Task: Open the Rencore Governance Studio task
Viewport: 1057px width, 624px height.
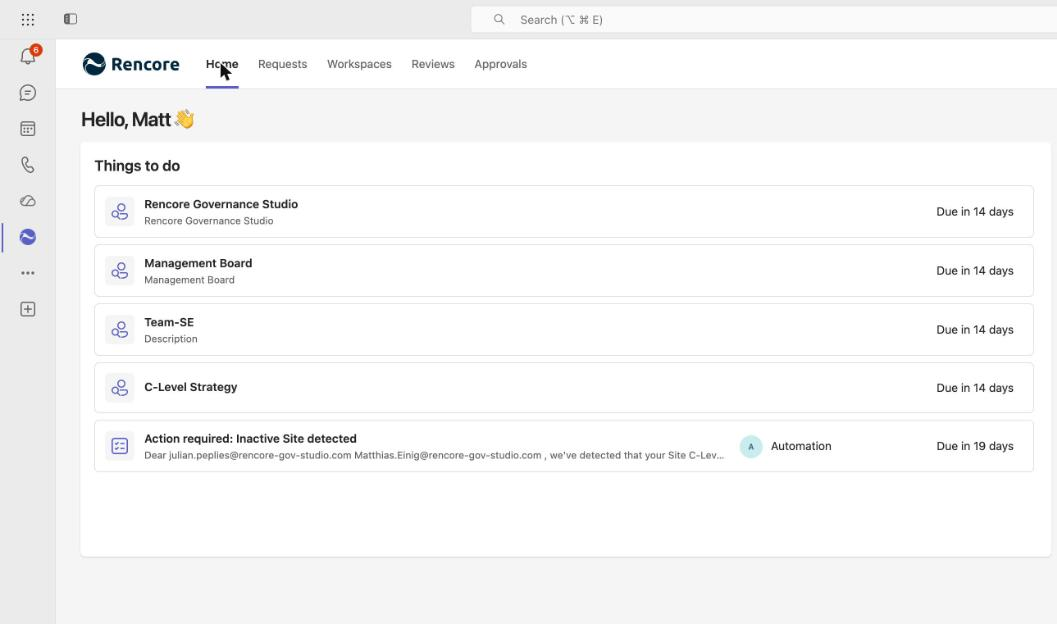Action: 564,212
